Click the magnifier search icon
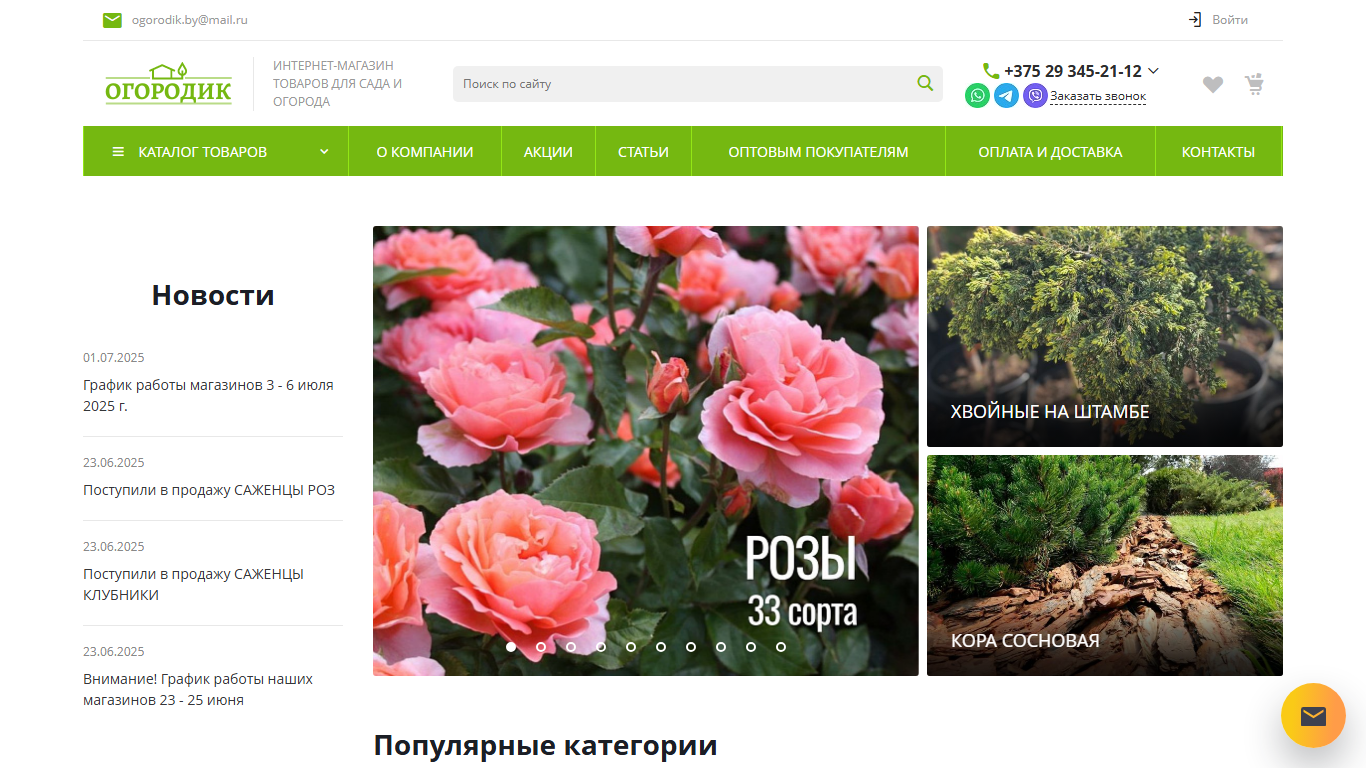 point(925,83)
